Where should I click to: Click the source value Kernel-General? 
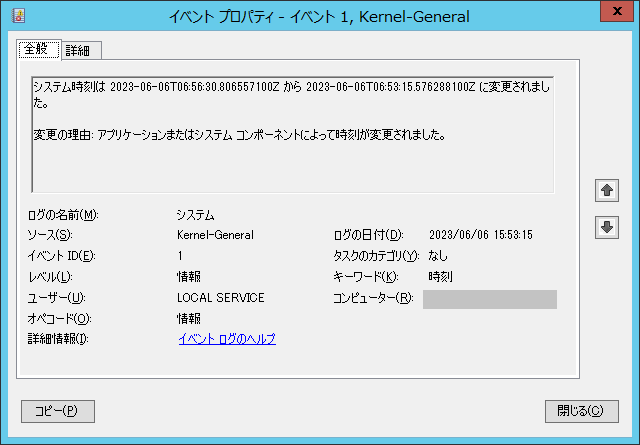tap(216, 235)
